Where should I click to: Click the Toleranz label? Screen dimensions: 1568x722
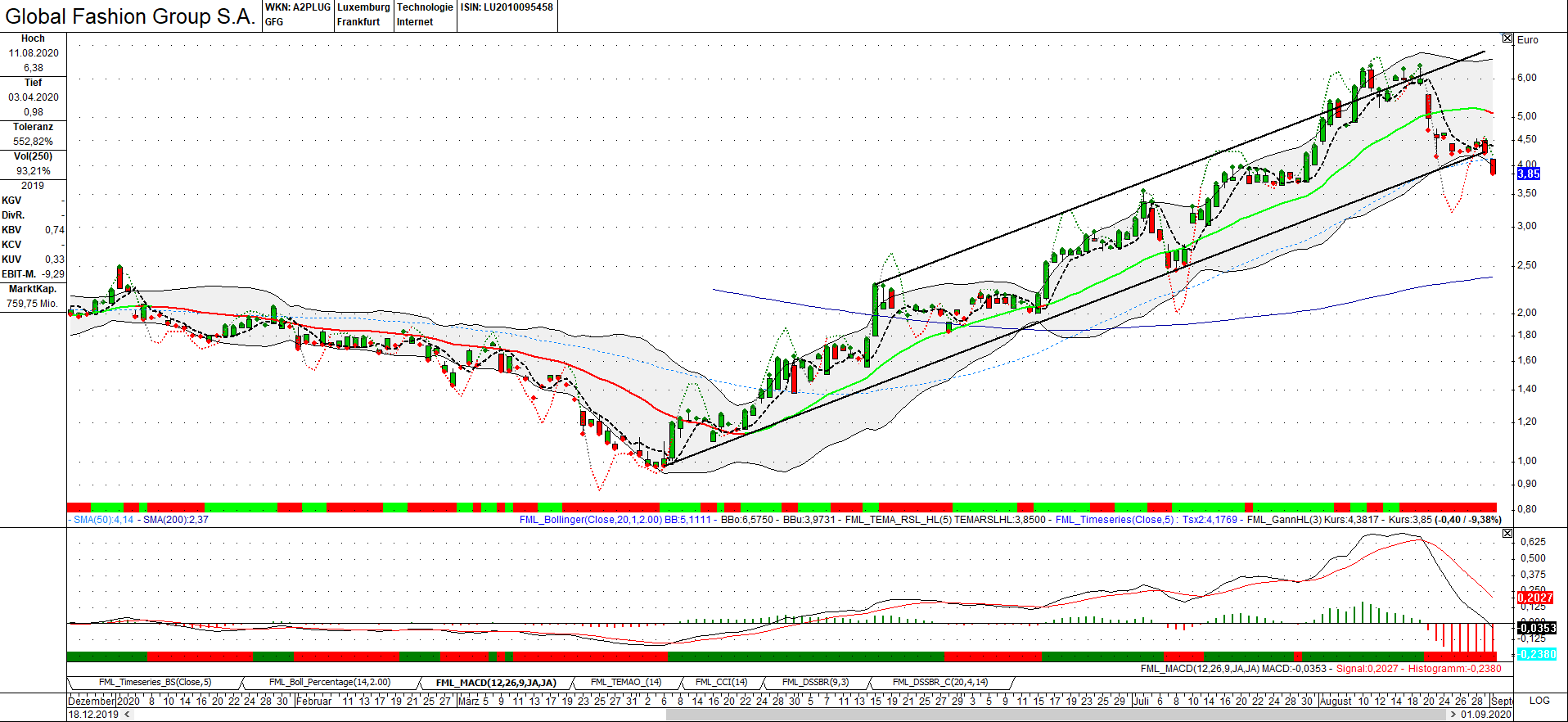(x=33, y=127)
